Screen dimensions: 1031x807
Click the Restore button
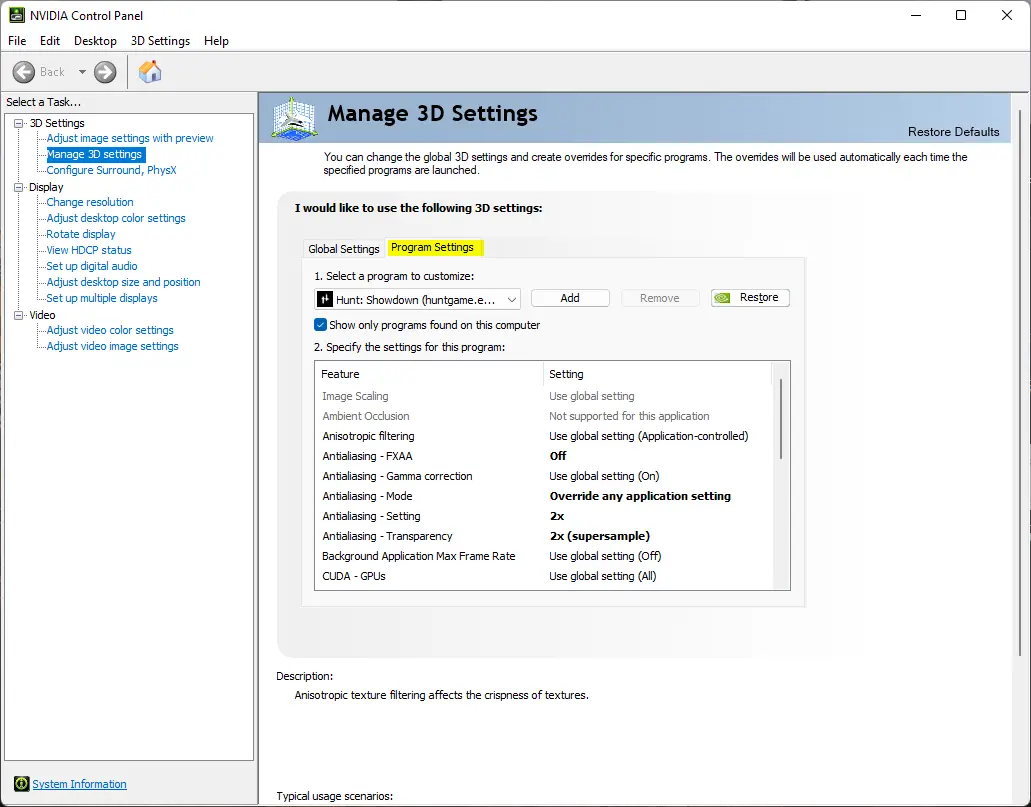[x=750, y=298]
